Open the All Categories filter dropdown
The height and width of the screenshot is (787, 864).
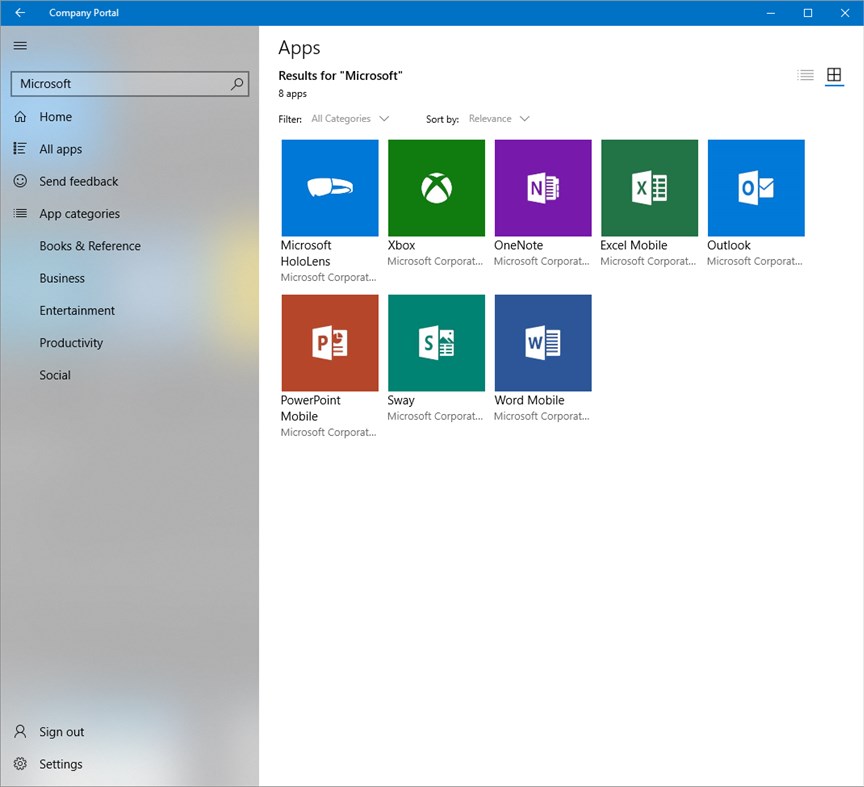tap(350, 118)
